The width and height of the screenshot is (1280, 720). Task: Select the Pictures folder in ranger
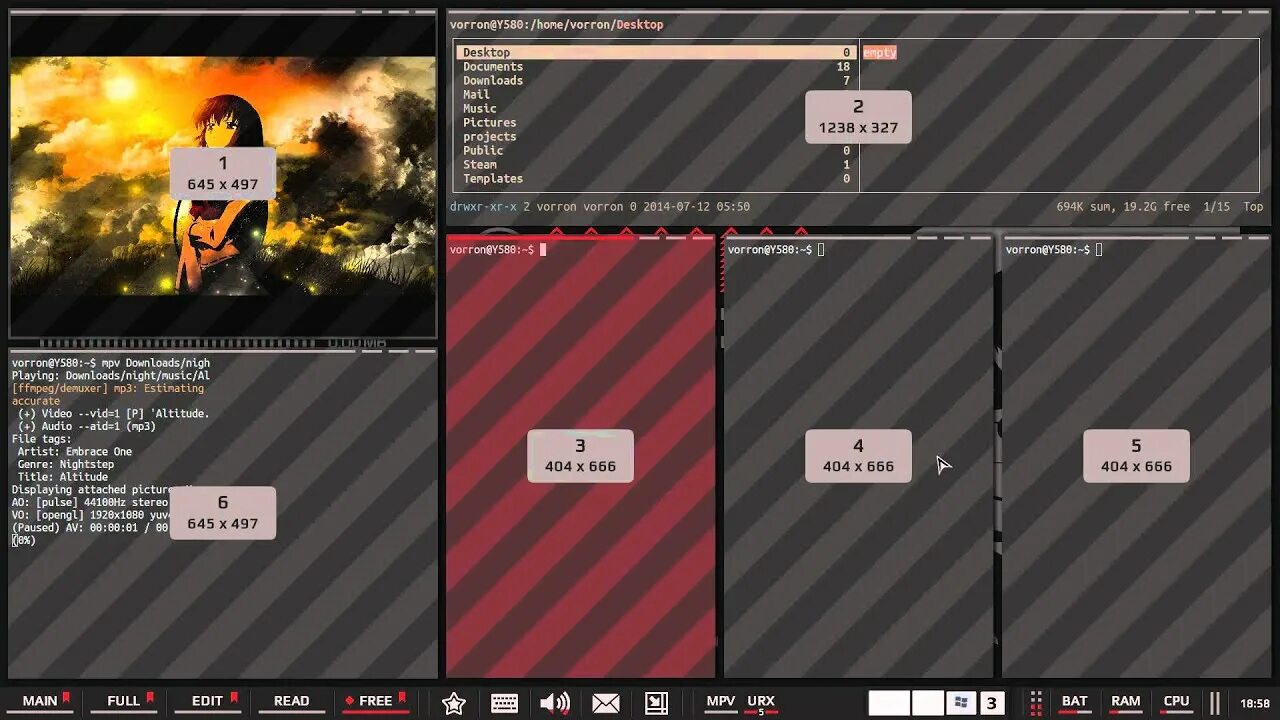[657, 122]
